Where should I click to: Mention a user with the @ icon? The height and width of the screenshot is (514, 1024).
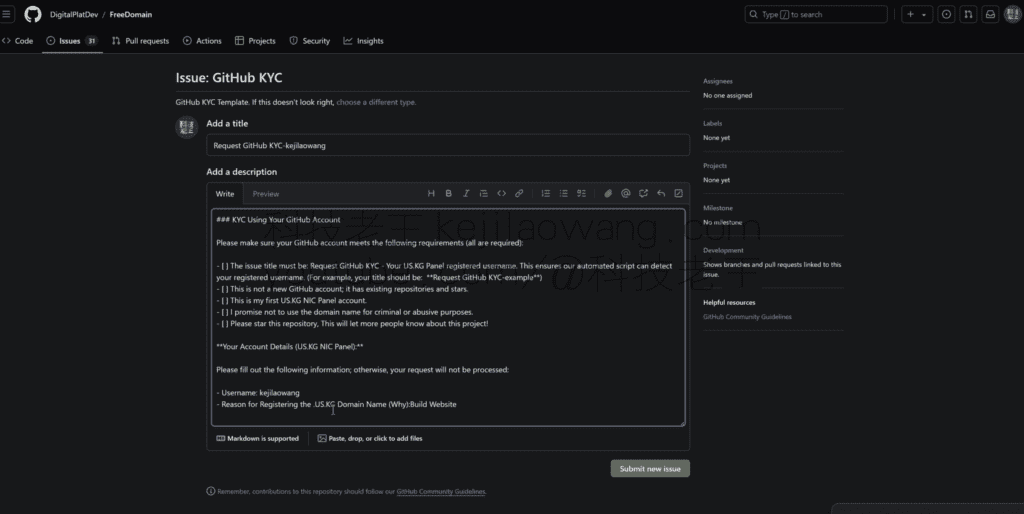[x=626, y=193]
